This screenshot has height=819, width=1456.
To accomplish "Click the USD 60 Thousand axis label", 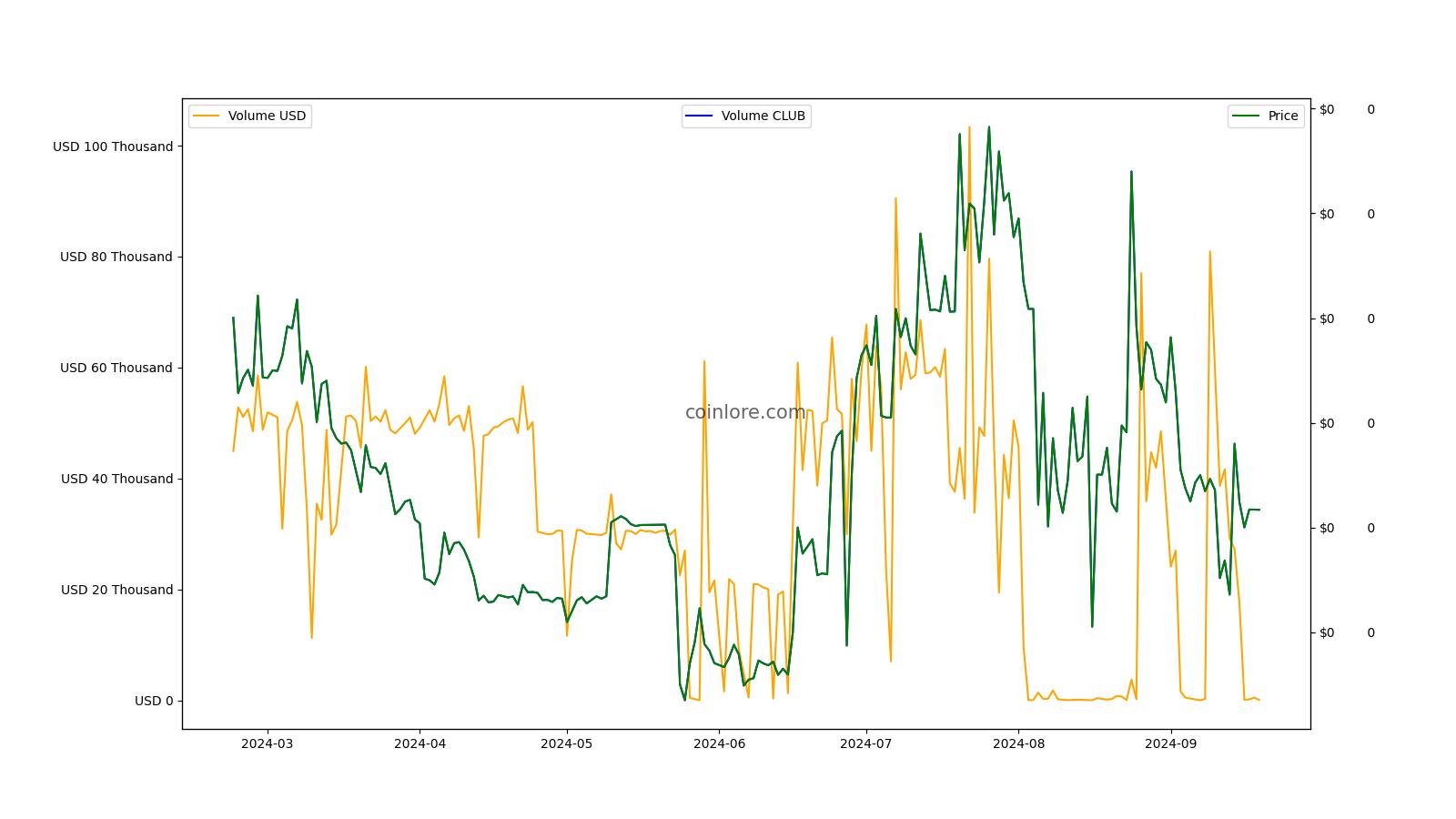I will [116, 368].
